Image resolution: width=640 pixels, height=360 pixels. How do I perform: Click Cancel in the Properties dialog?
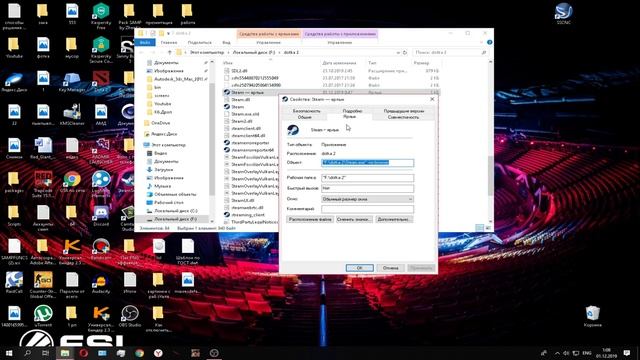[391, 268]
